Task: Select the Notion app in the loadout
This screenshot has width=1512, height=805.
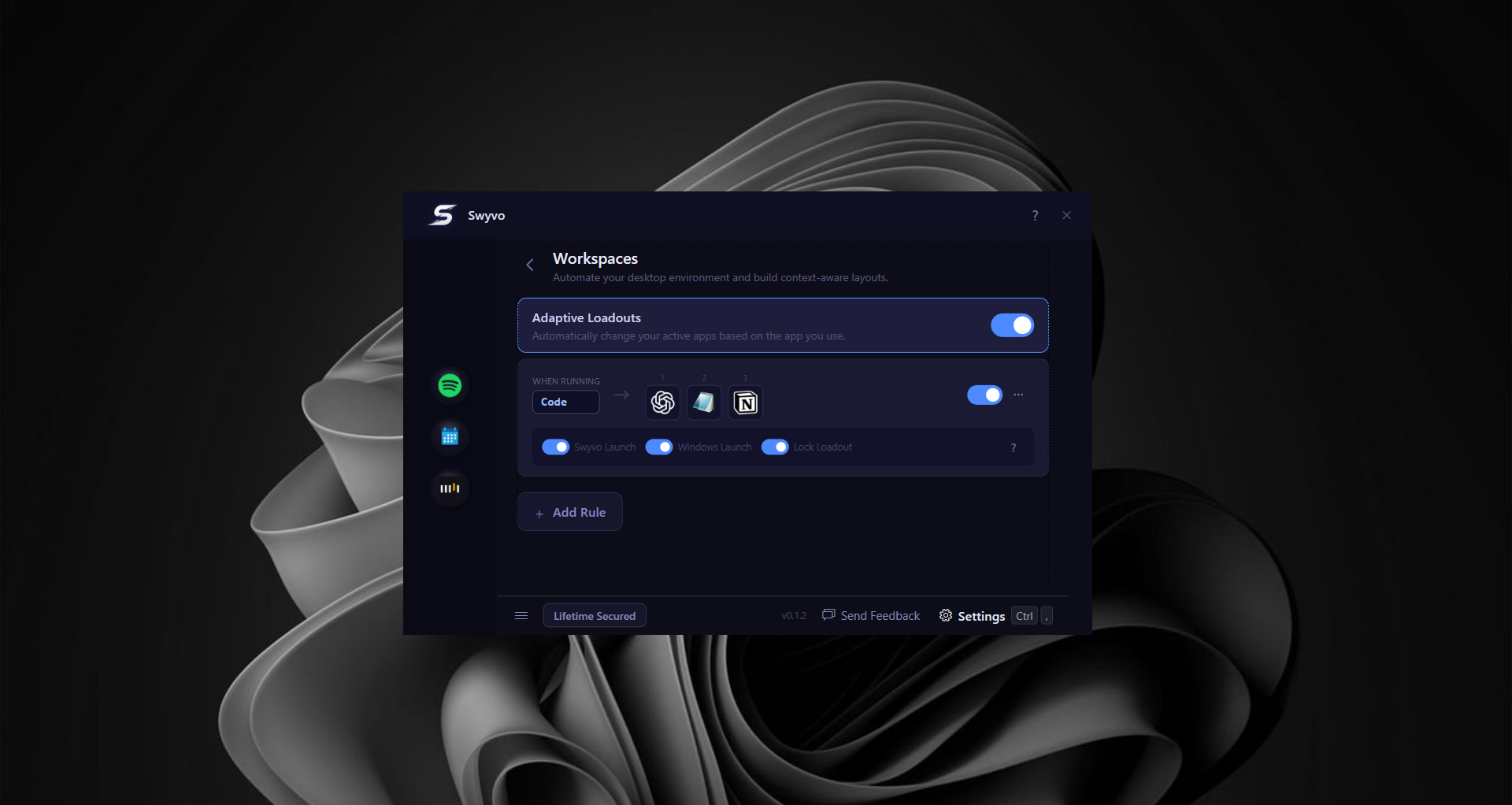Action: pyautogui.click(x=746, y=402)
